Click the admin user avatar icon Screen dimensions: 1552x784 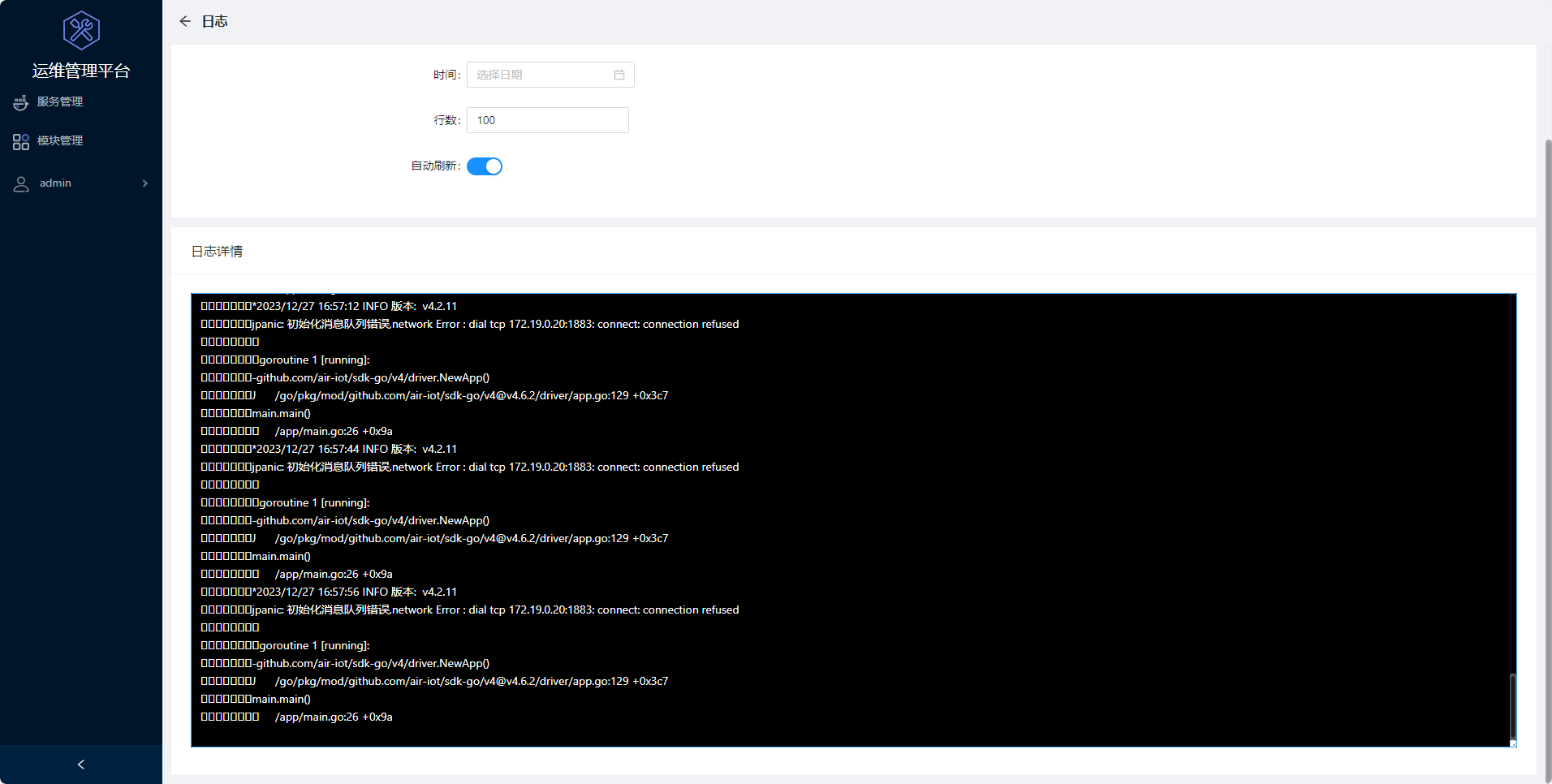[x=21, y=184]
